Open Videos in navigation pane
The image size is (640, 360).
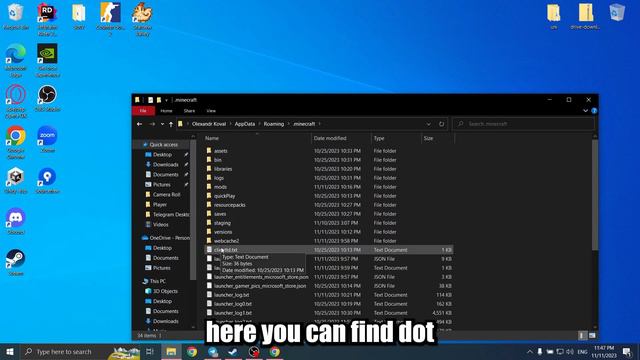[x=160, y=224]
